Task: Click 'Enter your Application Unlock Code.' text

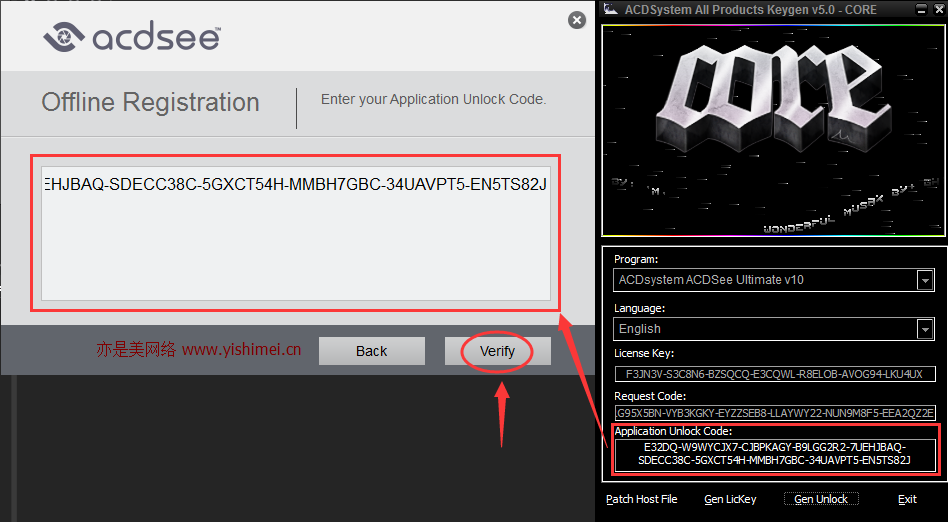Action: click(433, 99)
